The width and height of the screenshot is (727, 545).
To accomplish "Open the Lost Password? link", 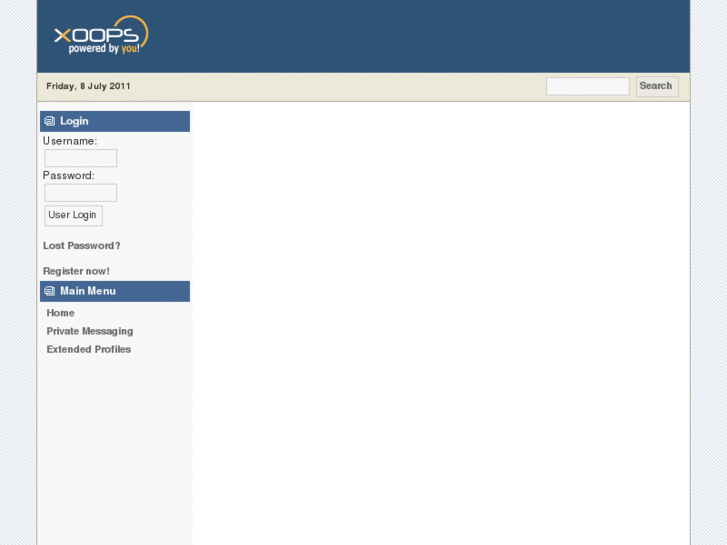I will tap(82, 246).
